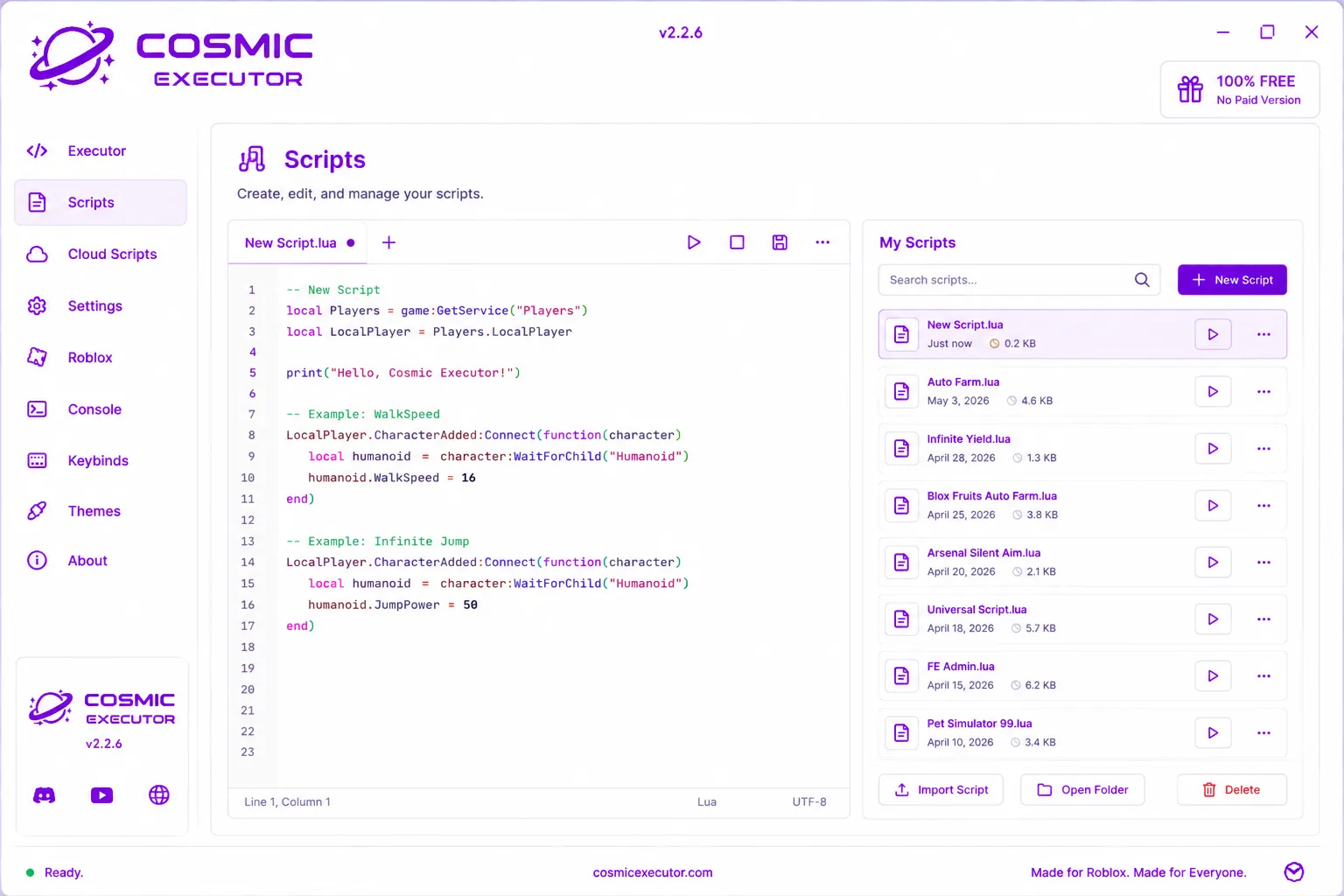
Task: Open the editor toolbar three-dot menu
Action: [x=822, y=242]
